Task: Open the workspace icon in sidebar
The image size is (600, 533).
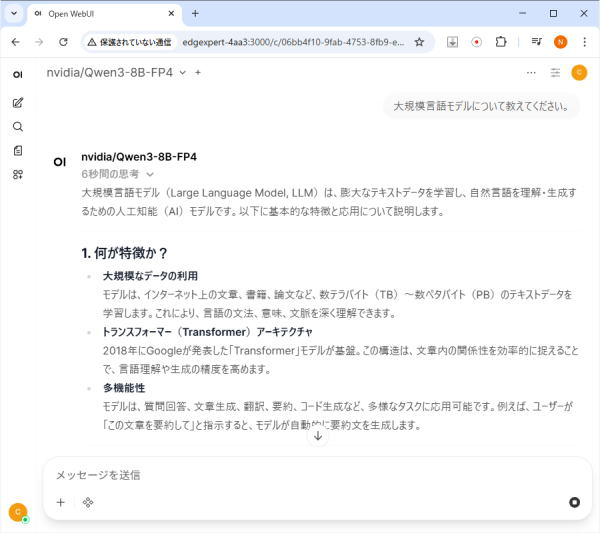Action: click(18, 175)
